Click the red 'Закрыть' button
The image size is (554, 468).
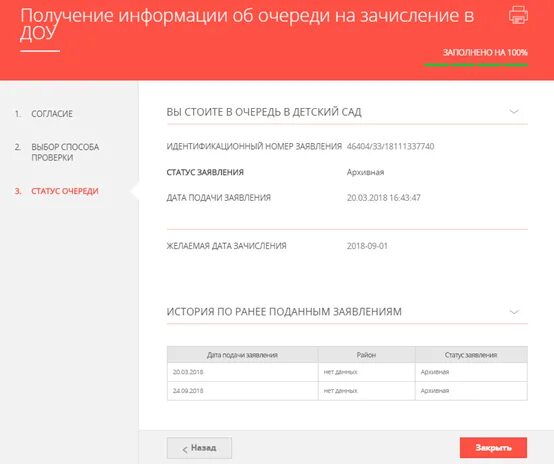(493, 448)
